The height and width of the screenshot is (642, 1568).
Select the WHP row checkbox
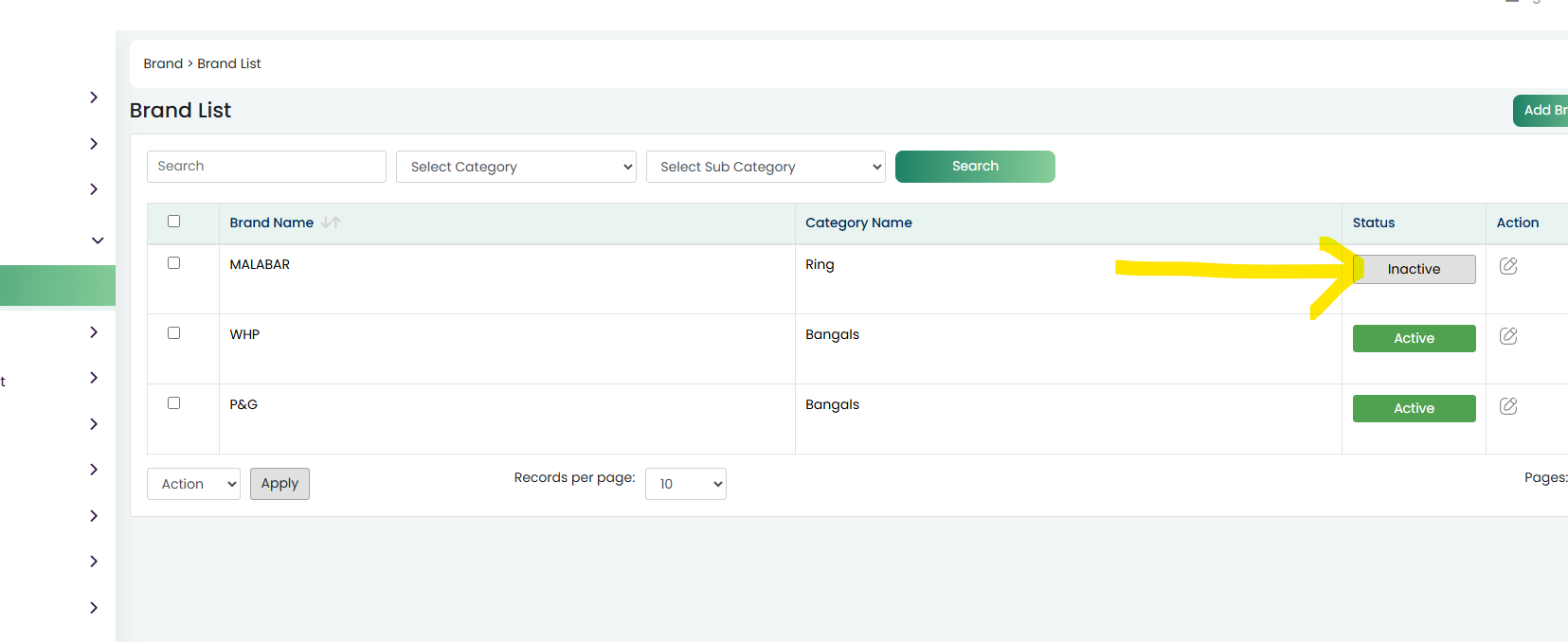click(173, 332)
